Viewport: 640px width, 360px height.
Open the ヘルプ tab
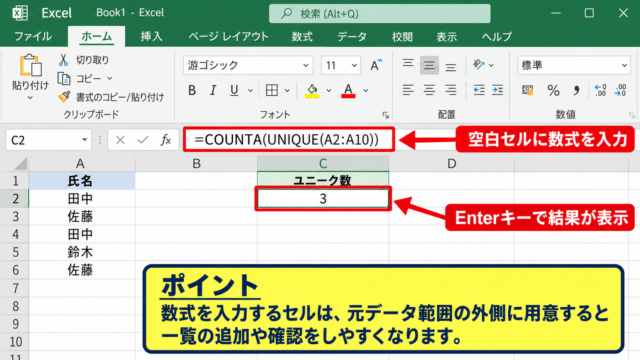point(496,37)
